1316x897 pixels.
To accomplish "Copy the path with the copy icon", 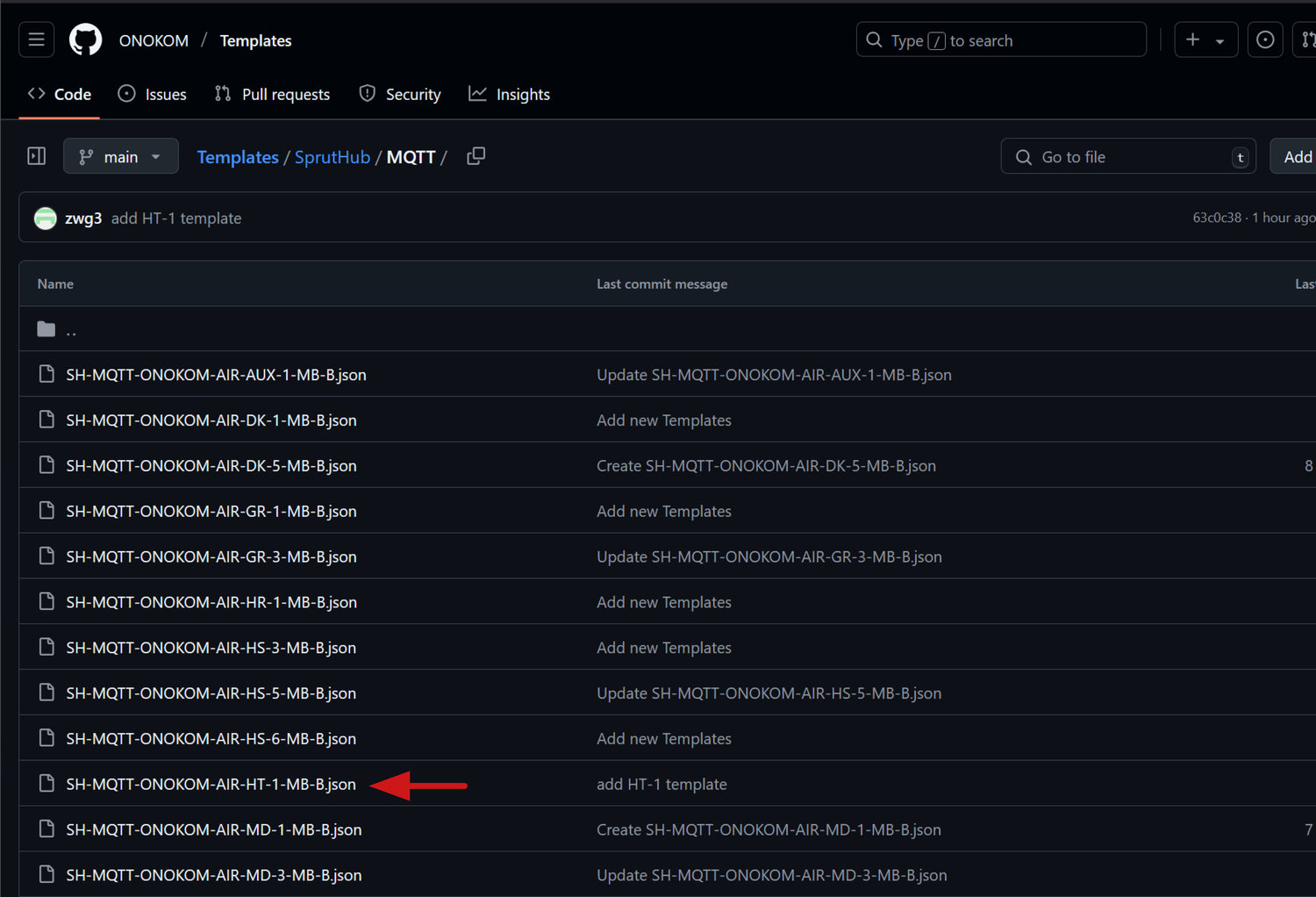I will (x=476, y=156).
